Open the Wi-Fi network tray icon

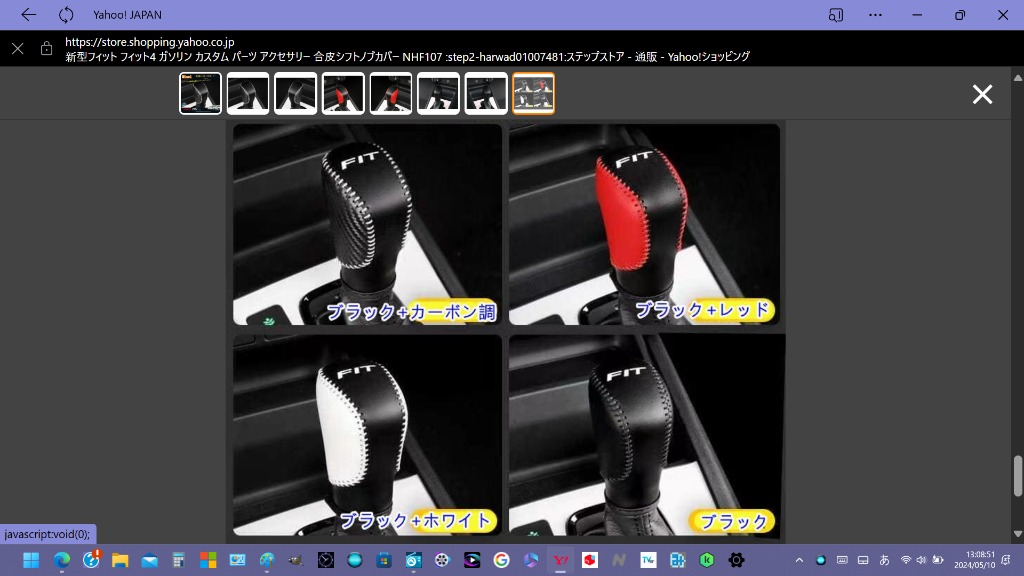click(x=906, y=560)
